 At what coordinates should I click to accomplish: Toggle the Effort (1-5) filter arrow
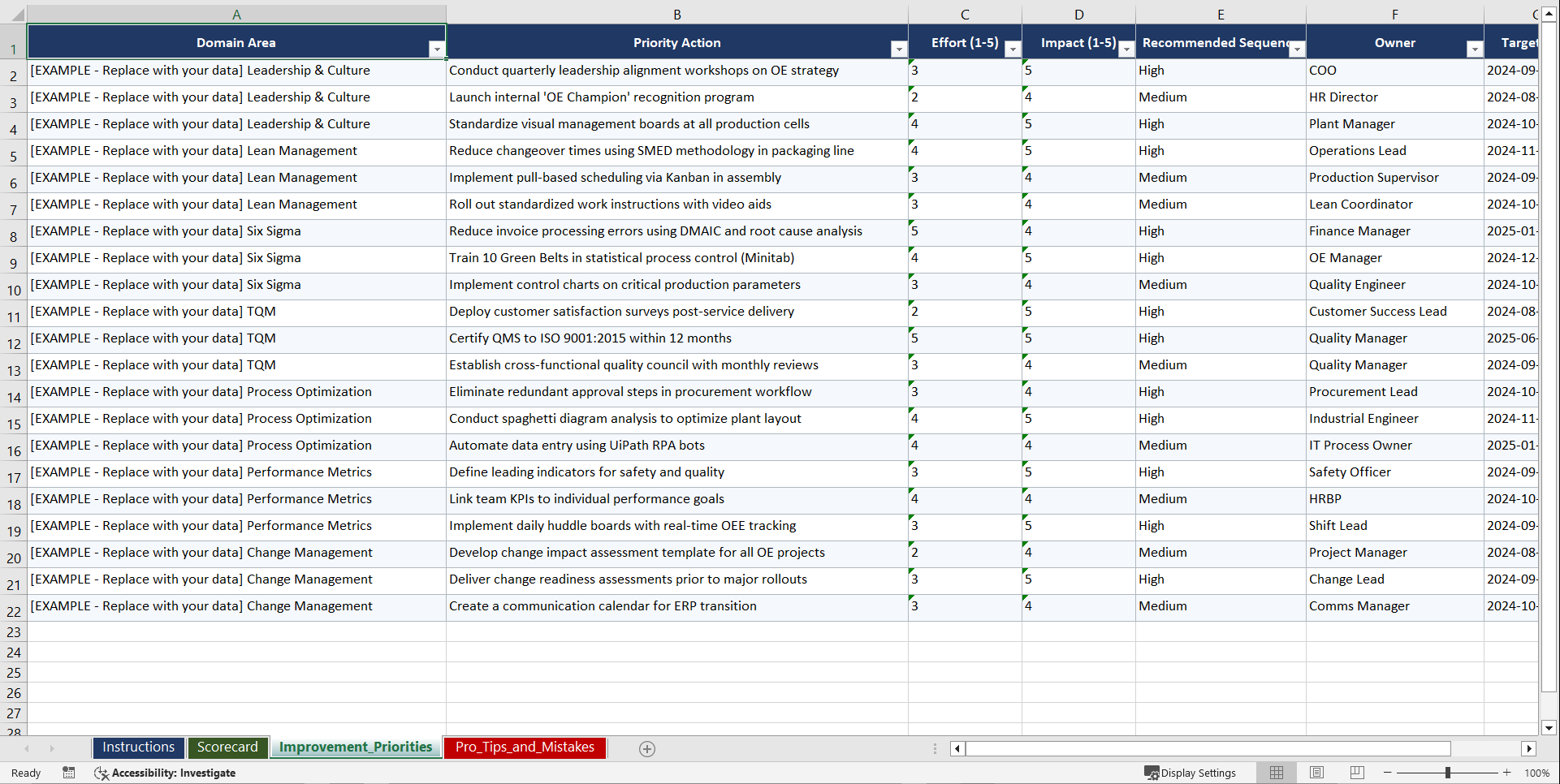[x=1013, y=49]
